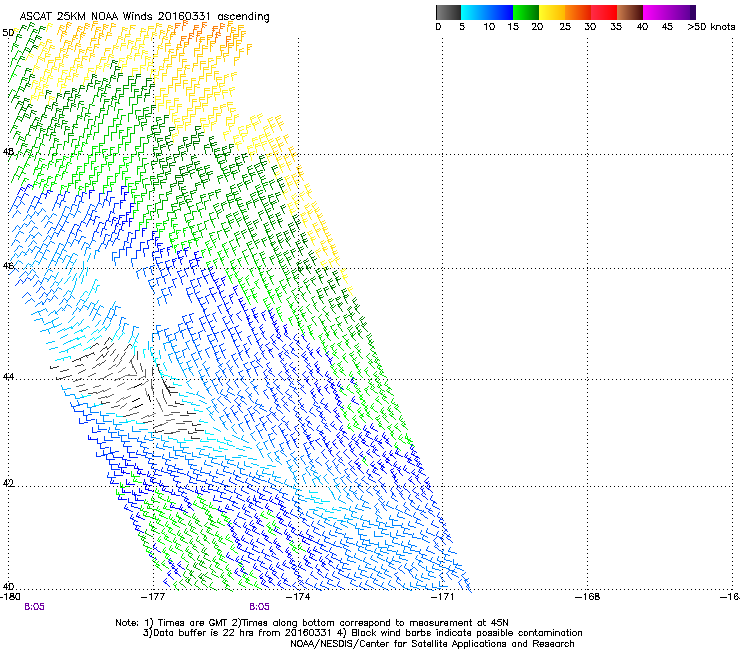This screenshot has width=740, height=650.
Task: Click the purple time stamp below -180
Action: coord(34,607)
